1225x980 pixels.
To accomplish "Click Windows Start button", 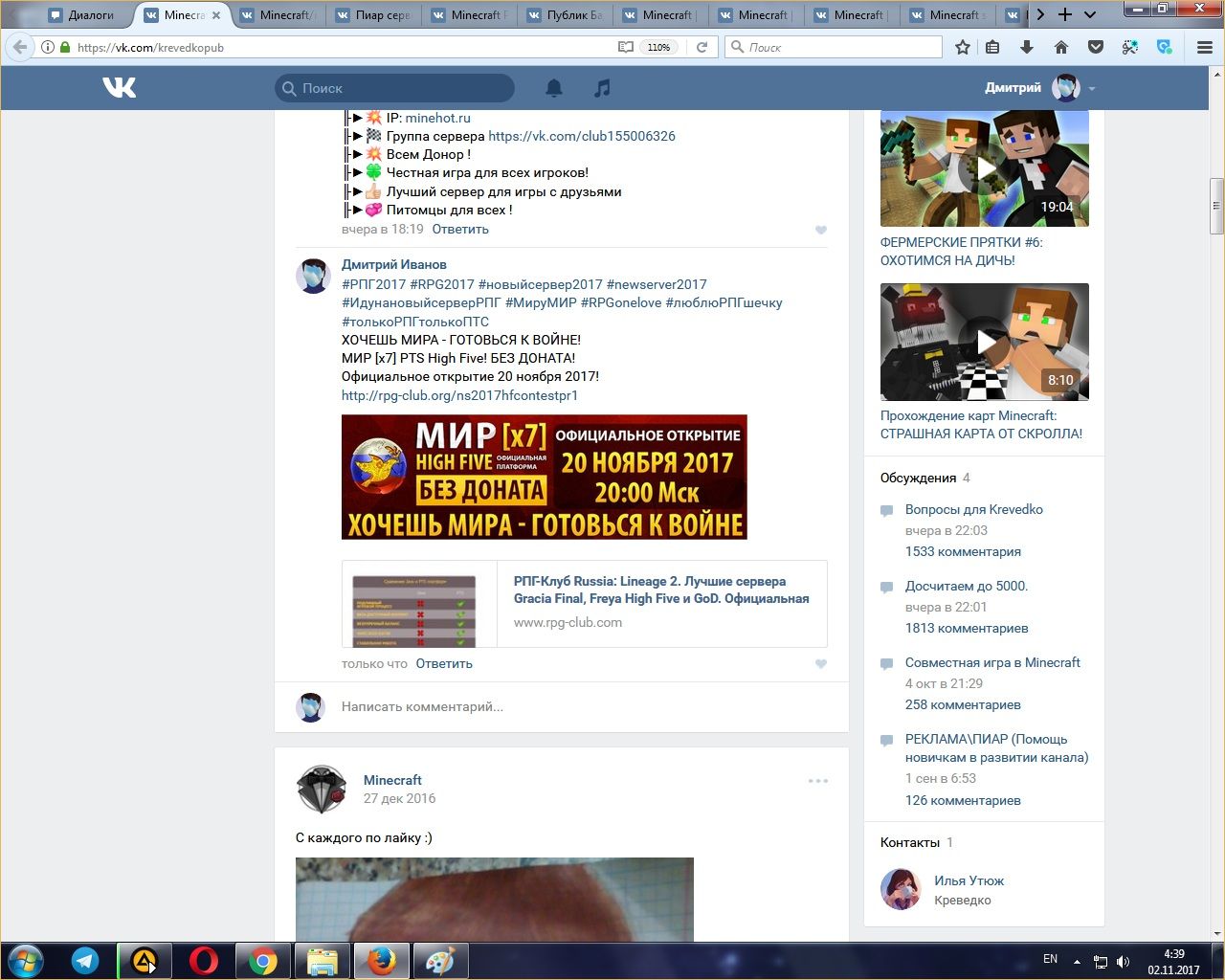I will click(26, 961).
